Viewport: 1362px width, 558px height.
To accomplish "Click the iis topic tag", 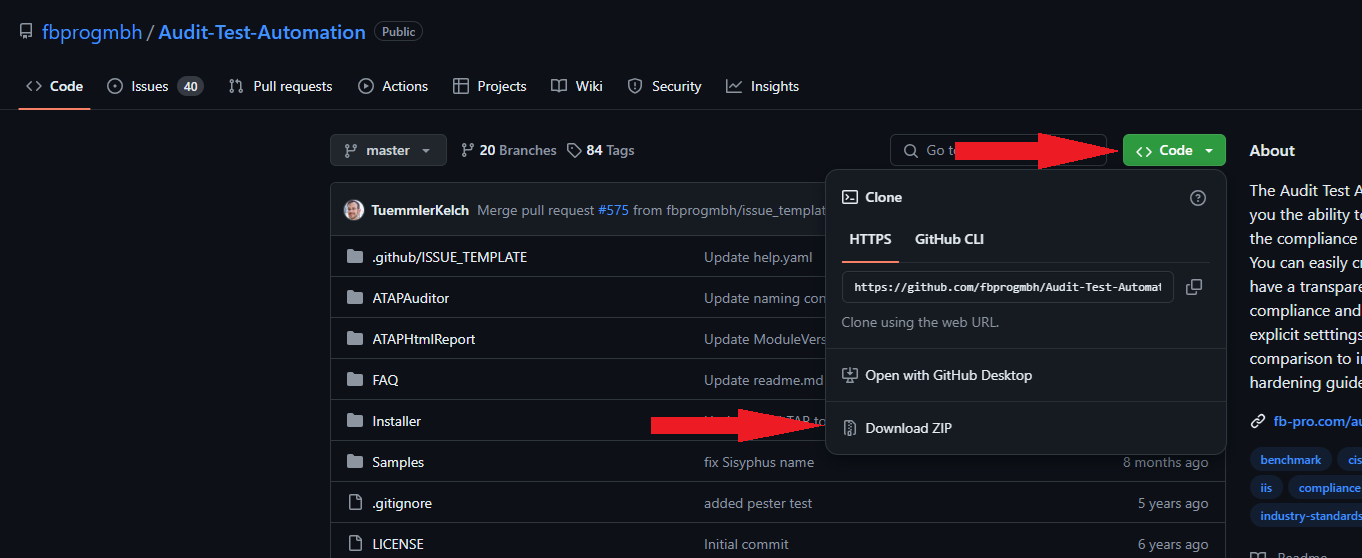I will pyautogui.click(x=1266, y=488).
